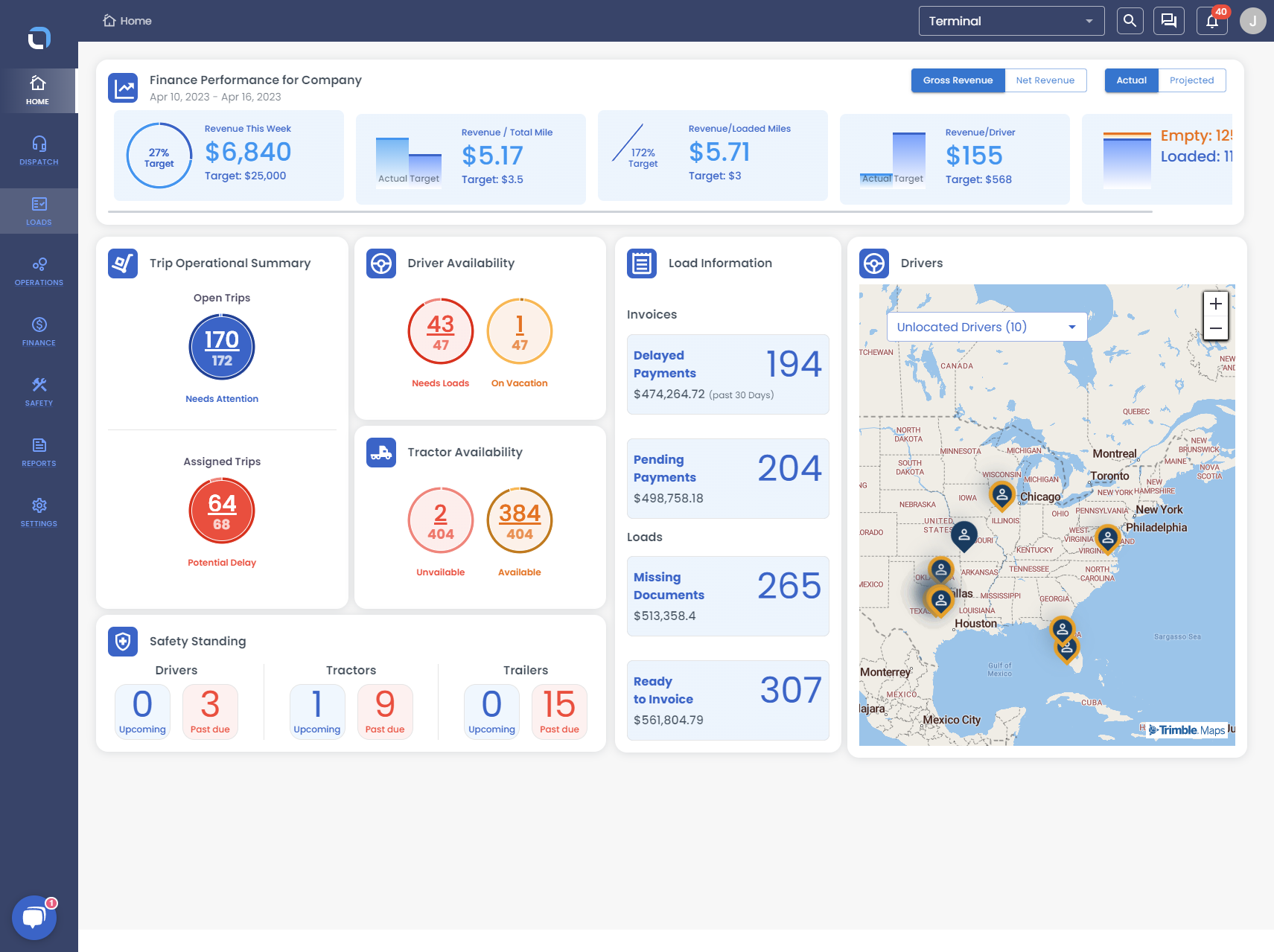Open the user avatar J menu
This screenshot has width=1274, height=952.
(x=1253, y=21)
